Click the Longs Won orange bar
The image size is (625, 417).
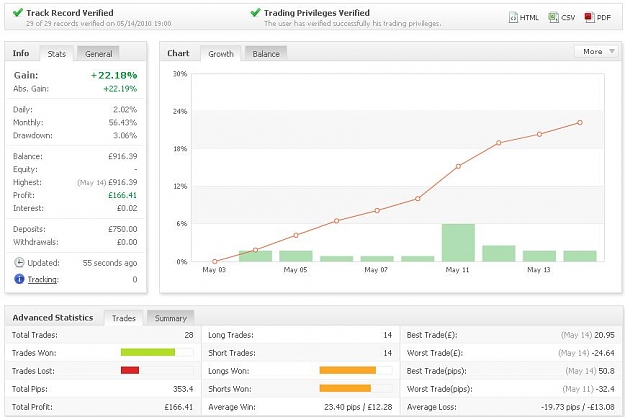[348, 370]
